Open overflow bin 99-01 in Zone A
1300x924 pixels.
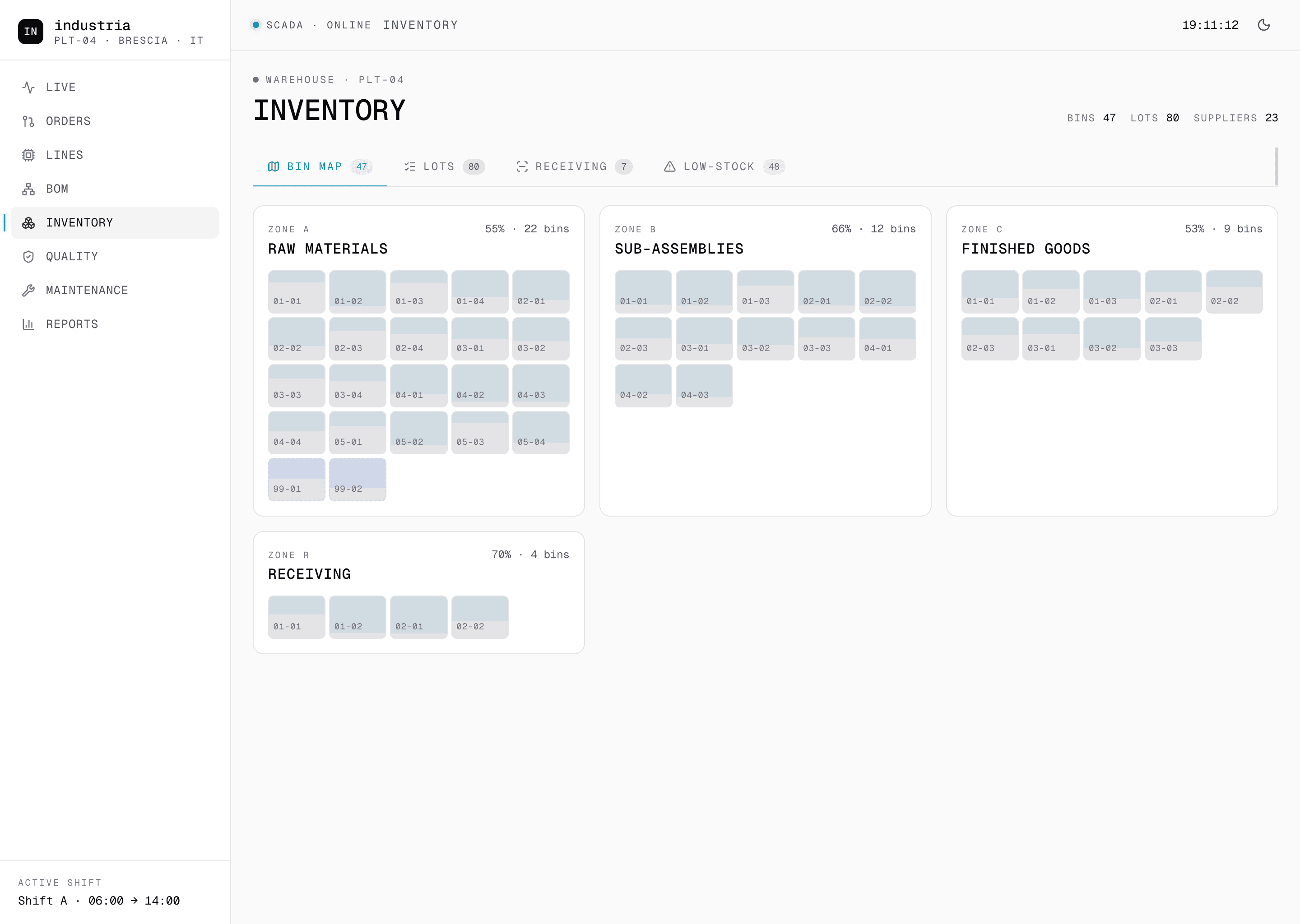[x=297, y=480]
